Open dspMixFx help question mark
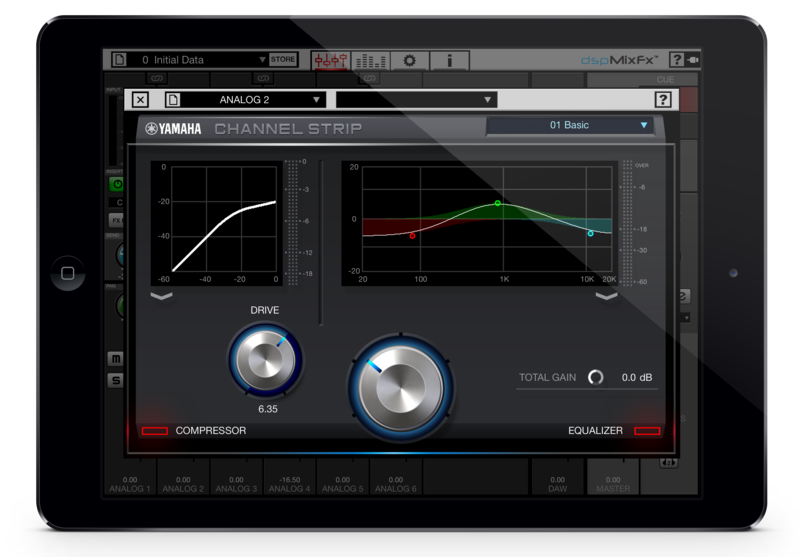 click(677, 60)
